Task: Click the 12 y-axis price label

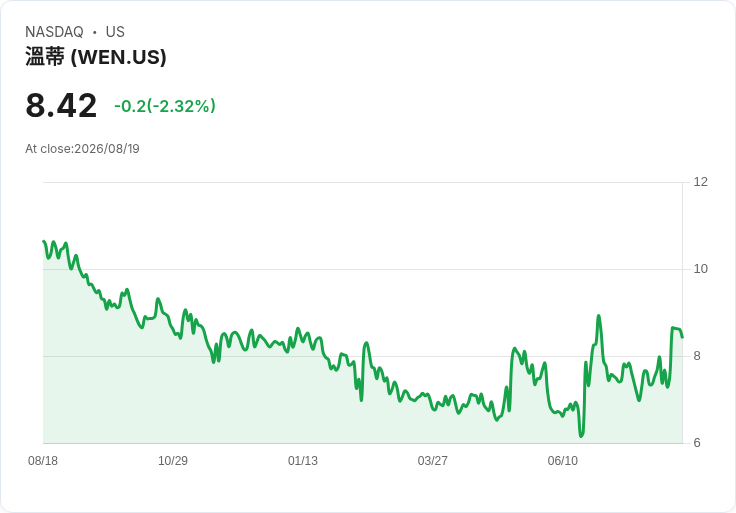Action: [x=700, y=182]
